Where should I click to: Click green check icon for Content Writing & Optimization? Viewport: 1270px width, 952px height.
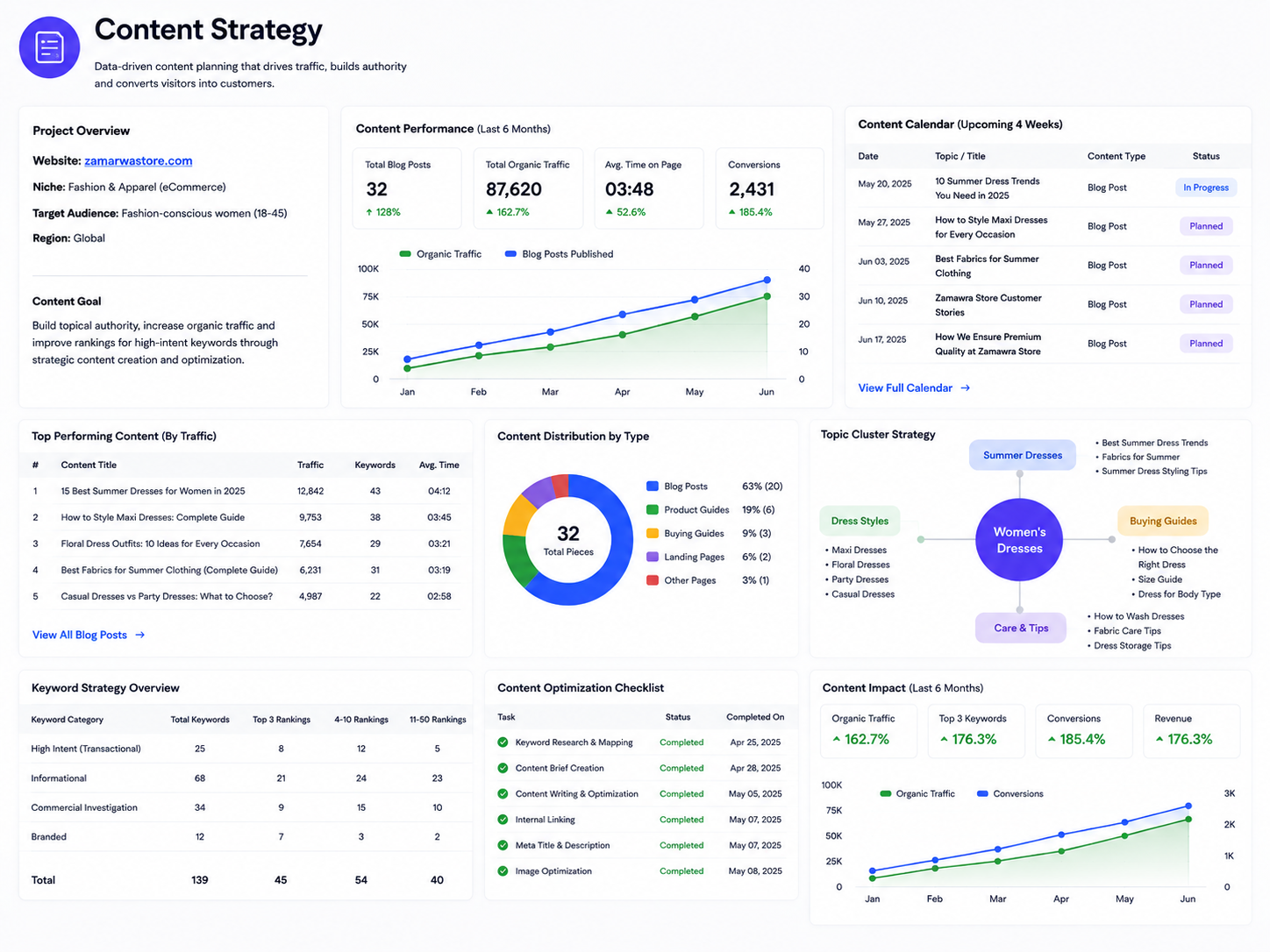pos(503,793)
